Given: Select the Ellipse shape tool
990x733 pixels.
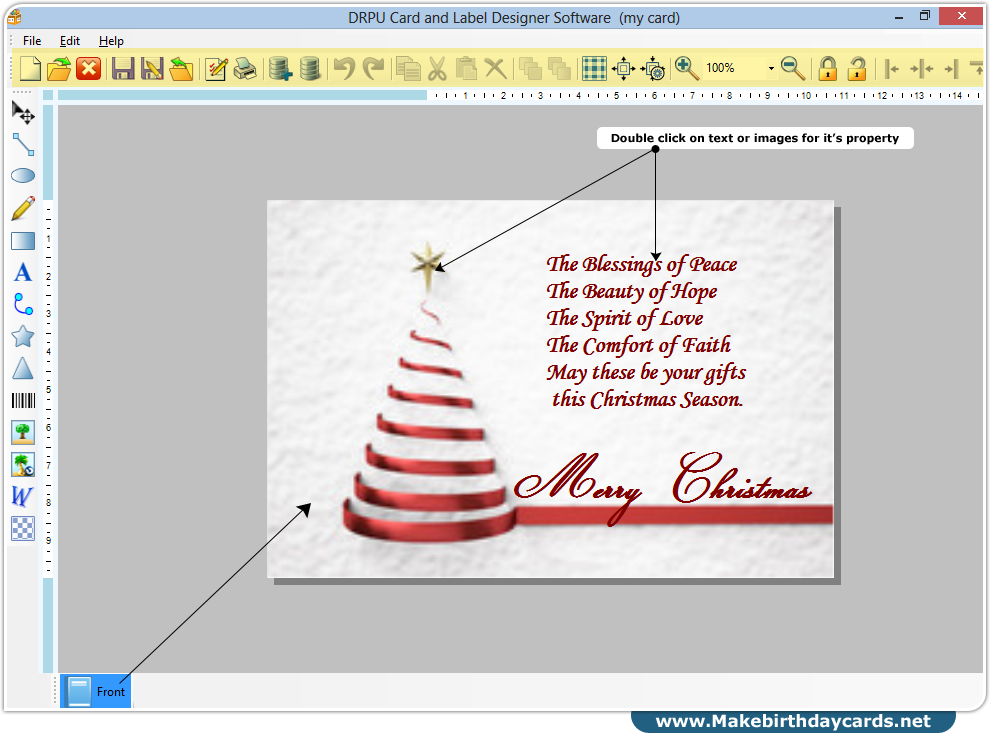Looking at the screenshot, I should point(23,176).
